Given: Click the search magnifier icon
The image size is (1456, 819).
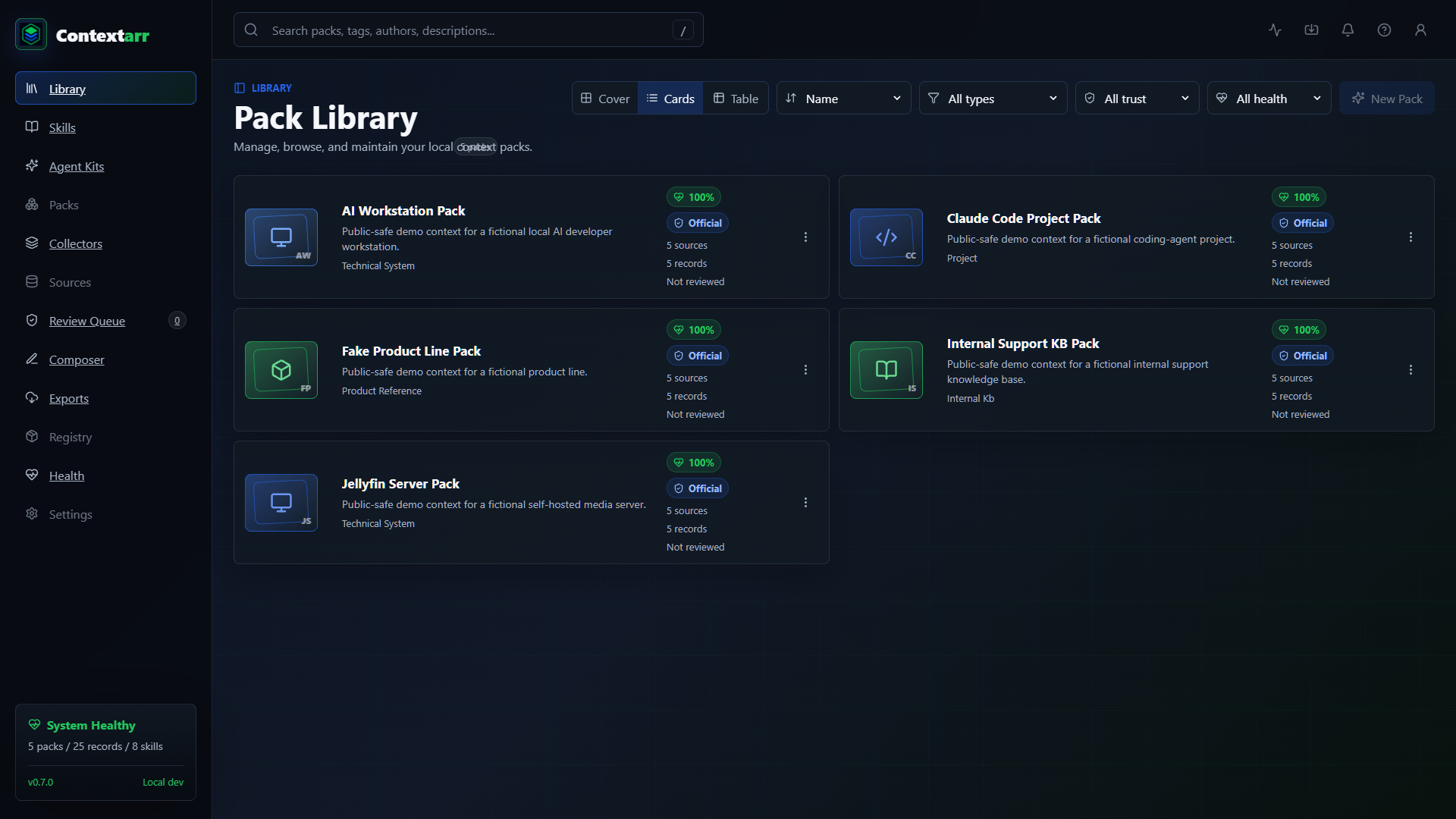Looking at the screenshot, I should (x=251, y=30).
